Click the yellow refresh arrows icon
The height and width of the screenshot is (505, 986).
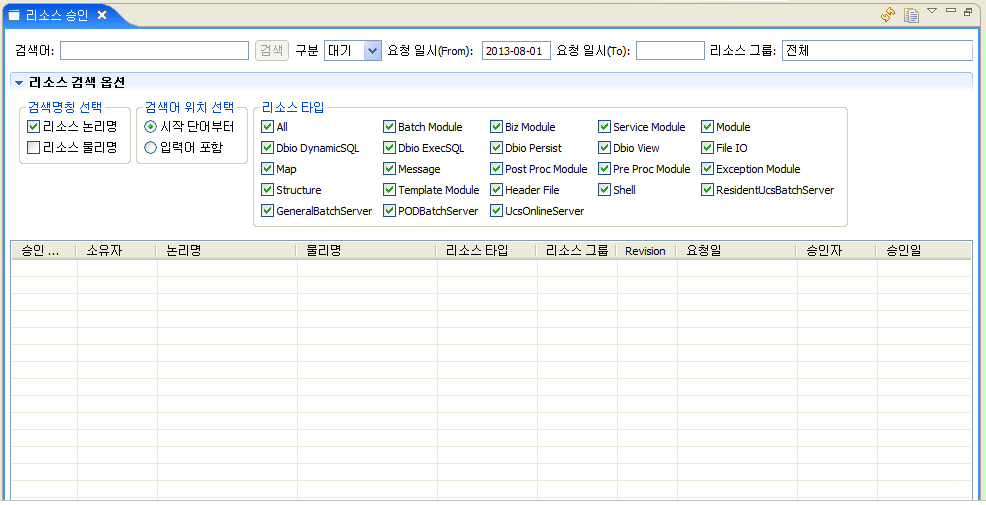(887, 14)
